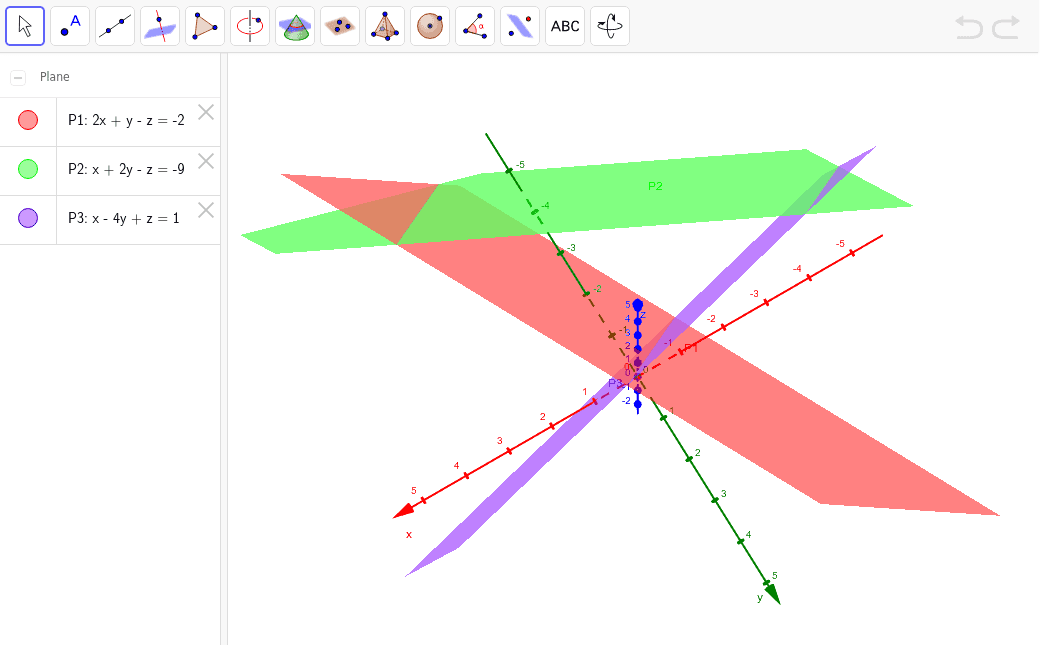Select the Sphere tool
1040x647 pixels.
[429, 26]
